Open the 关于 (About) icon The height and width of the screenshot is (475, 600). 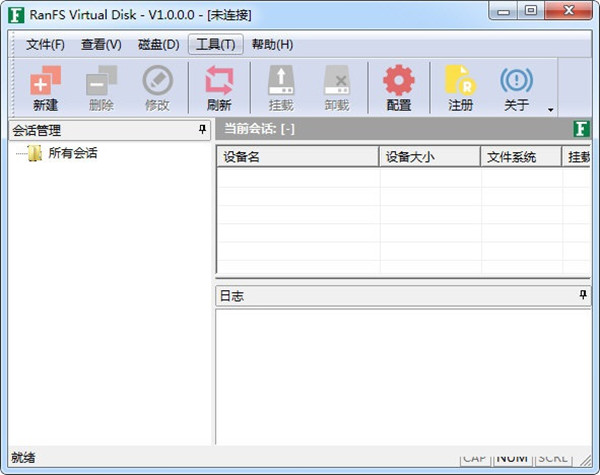click(517, 88)
